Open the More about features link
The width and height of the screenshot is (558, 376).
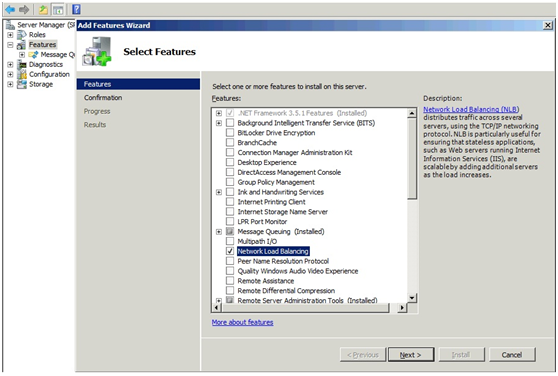[x=242, y=322]
